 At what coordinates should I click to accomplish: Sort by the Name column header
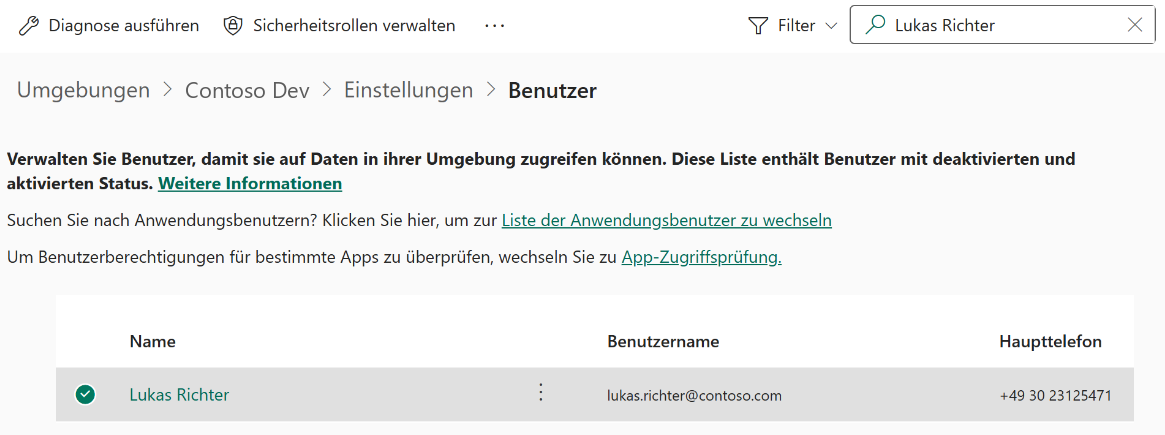(x=152, y=342)
